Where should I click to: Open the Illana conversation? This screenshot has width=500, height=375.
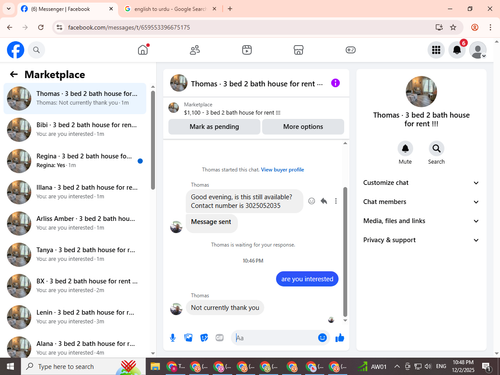click(x=75, y=192)
